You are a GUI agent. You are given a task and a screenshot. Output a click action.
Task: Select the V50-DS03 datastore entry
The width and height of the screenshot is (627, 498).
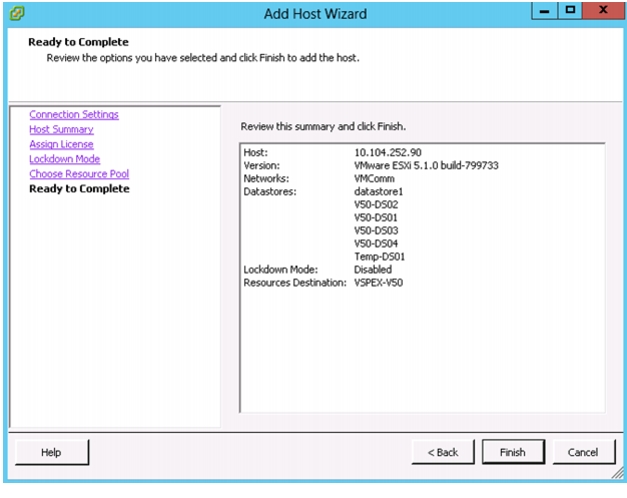pos(376,230)
